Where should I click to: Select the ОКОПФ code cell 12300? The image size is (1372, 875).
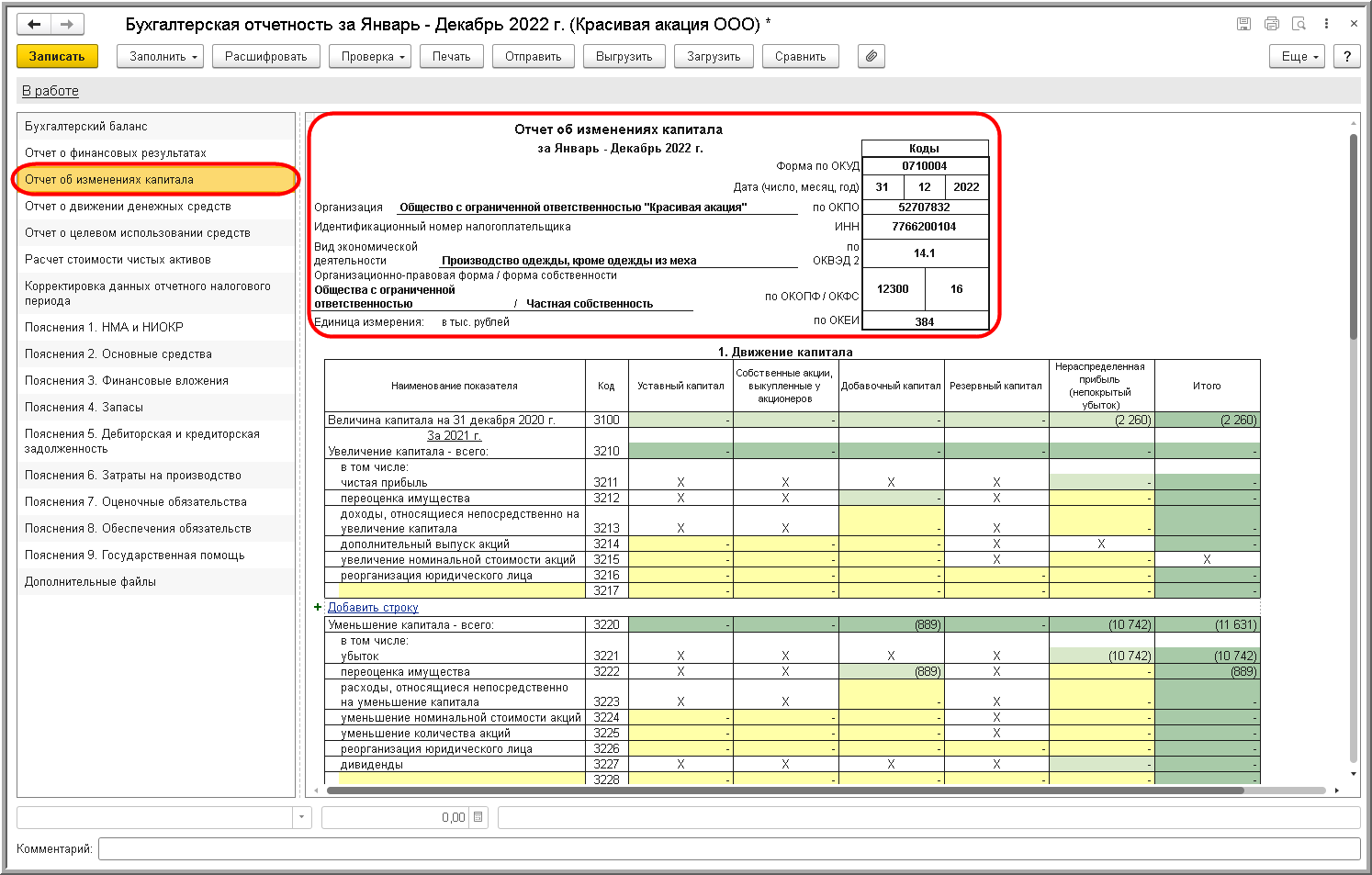tap(893, 289)
